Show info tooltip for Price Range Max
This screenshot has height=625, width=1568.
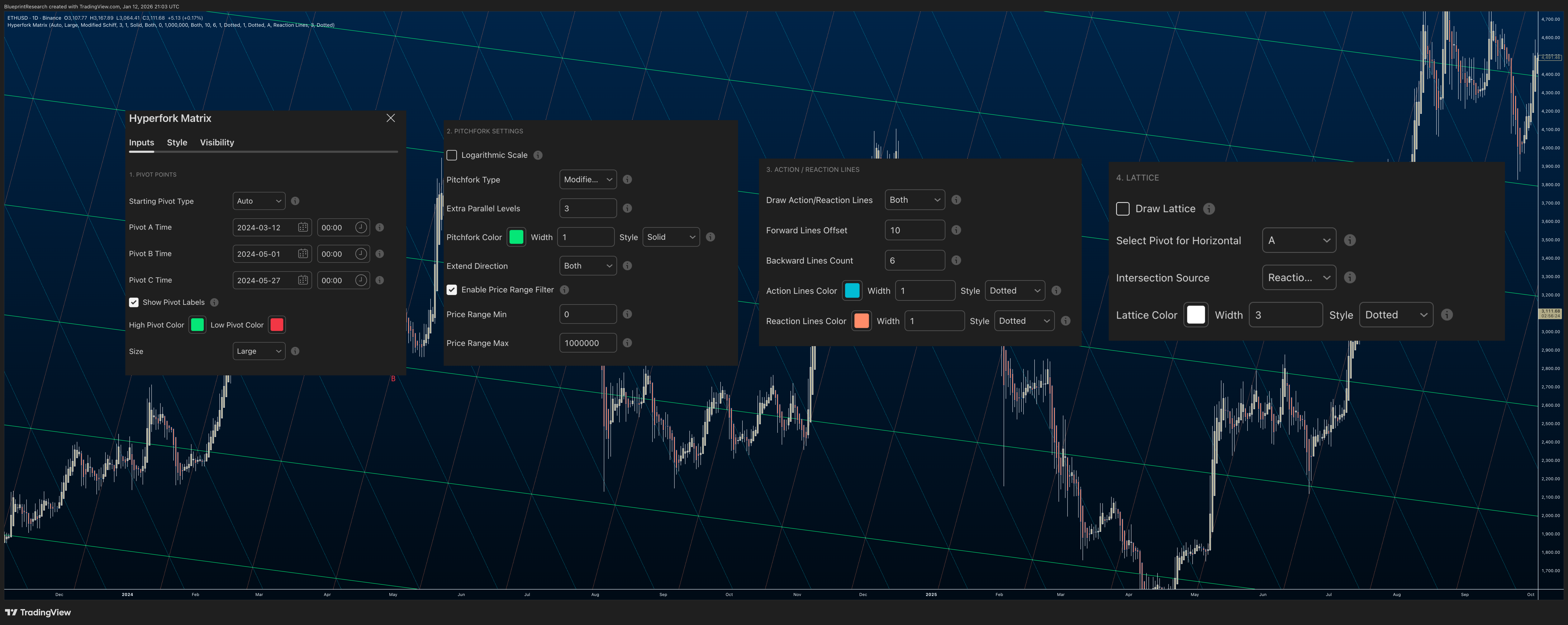628,343
